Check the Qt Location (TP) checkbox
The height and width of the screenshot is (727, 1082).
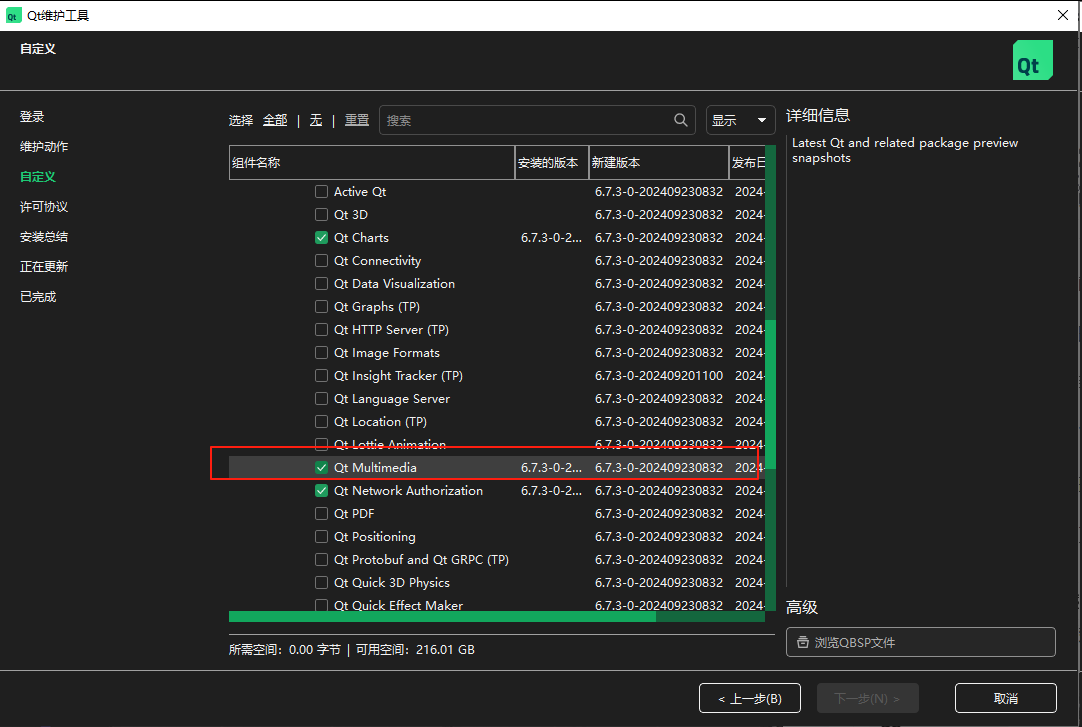click(321, 421)
